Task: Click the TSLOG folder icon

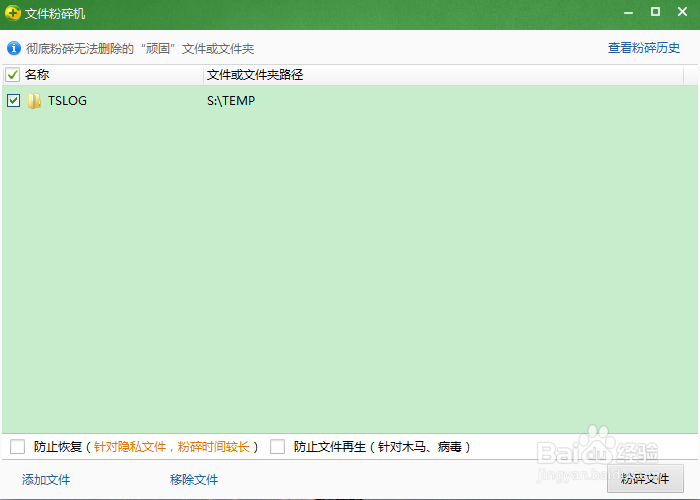Action: coord(34,101)
